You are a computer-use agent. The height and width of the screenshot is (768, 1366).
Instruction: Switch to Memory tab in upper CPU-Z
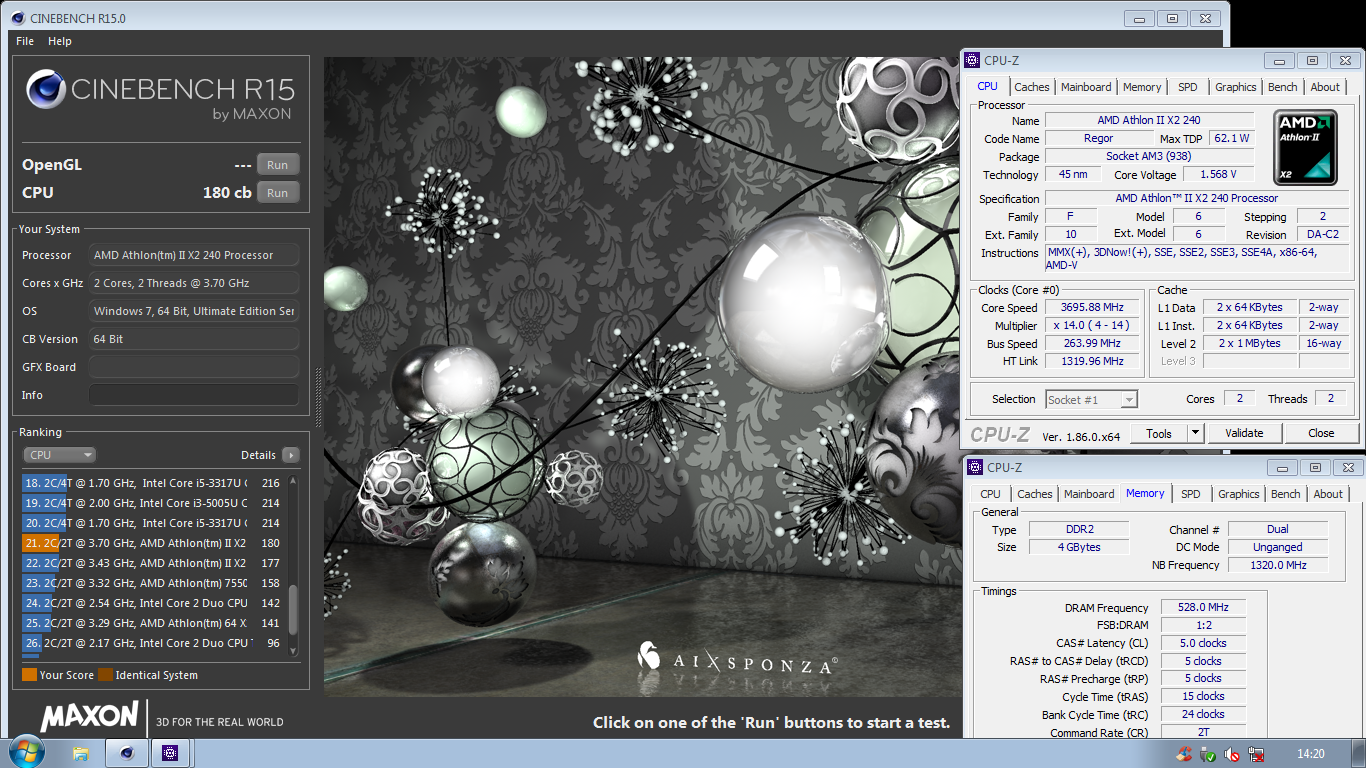tap(1142, 87)
